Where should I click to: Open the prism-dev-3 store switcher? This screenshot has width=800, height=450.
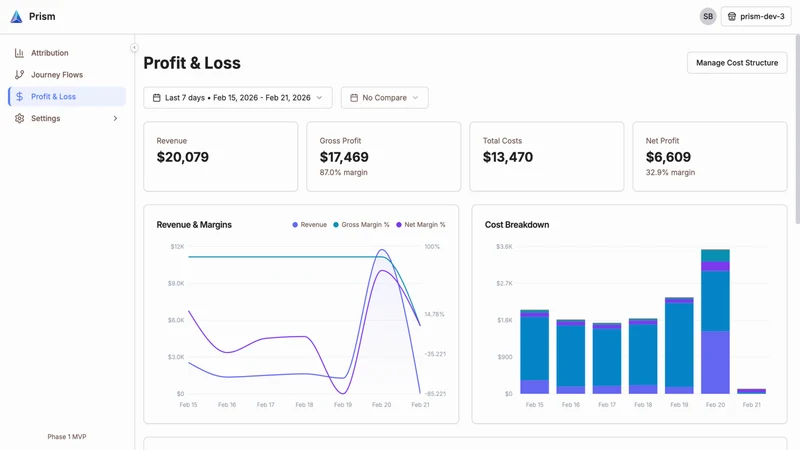click(756, 16)
